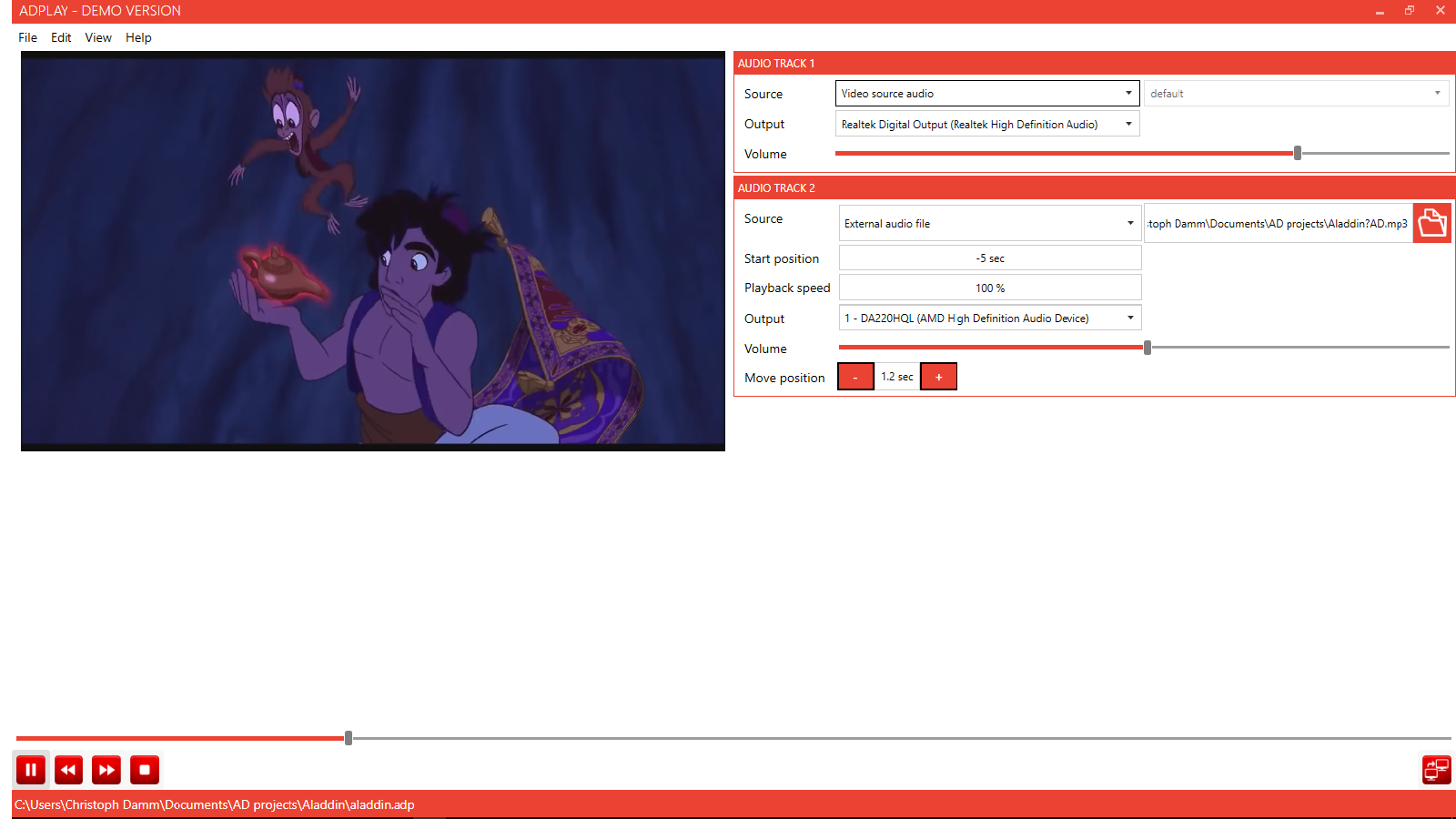The width and height of the screenshot is (1456, 819).
Task: Browse for external audio file folder icon
Action: click(x=1432, y=223)
